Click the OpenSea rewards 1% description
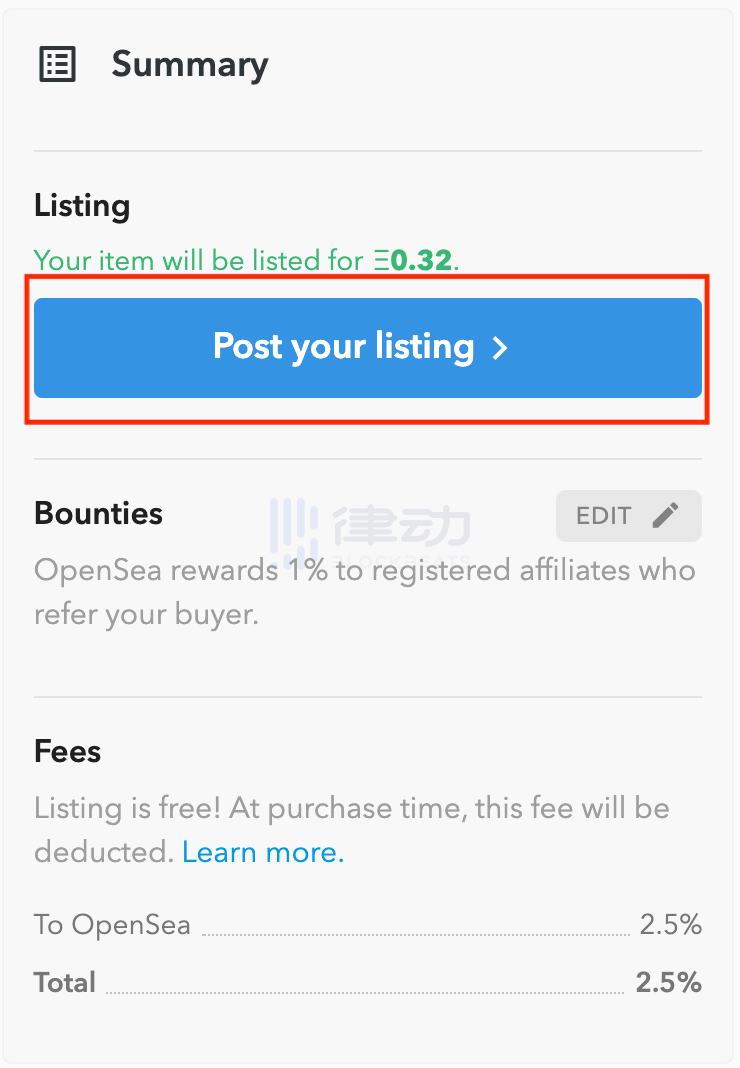The image size is (740, 1068). pyautogui.click(x=365, y=592)
